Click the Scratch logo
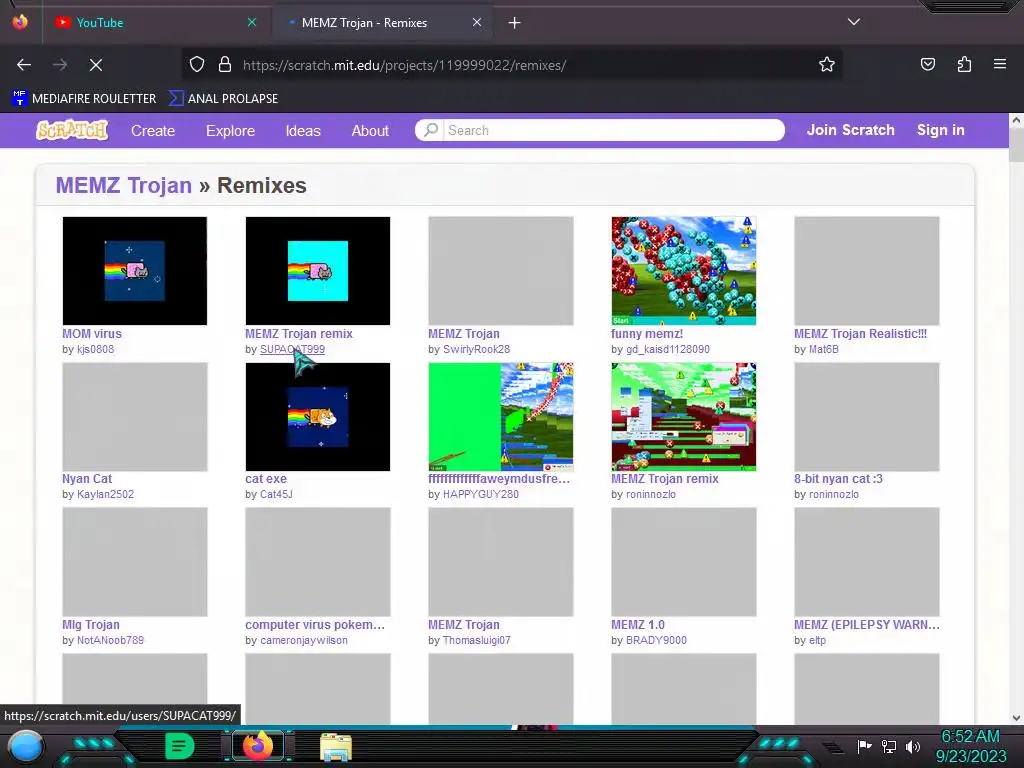Image resolution: width=1024 pixels, height=768 pixels. tap(72, 130)
